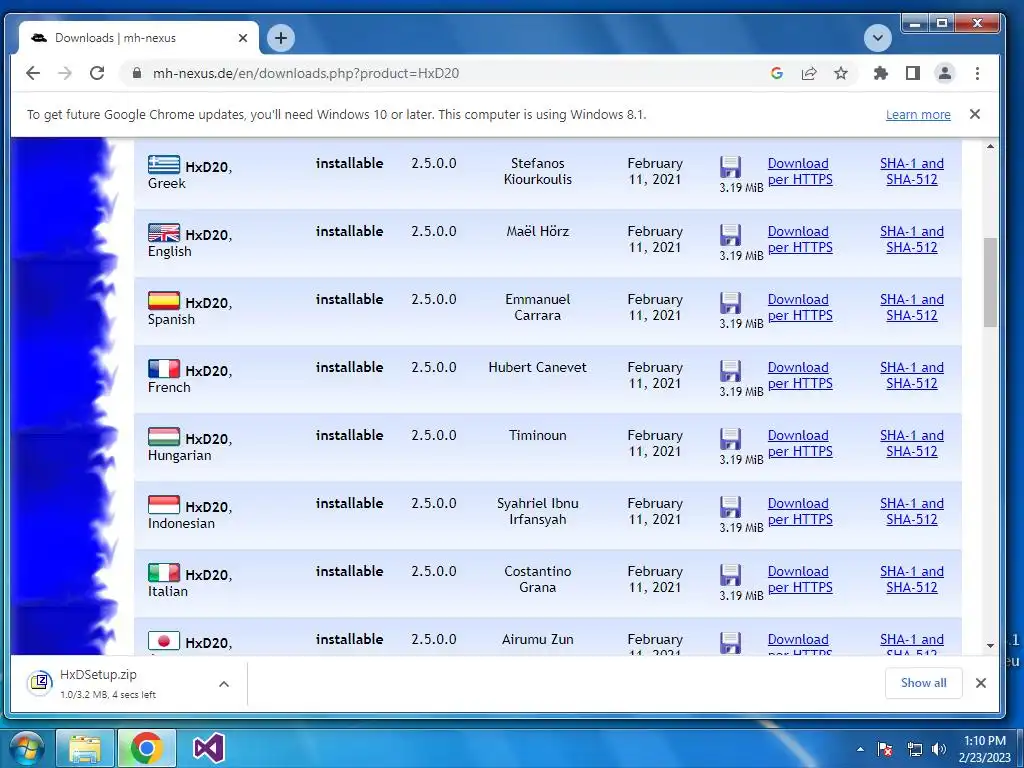Click the Google icon in address bar
Screen dimensions: 1024x768
click(x=776, y=73)
